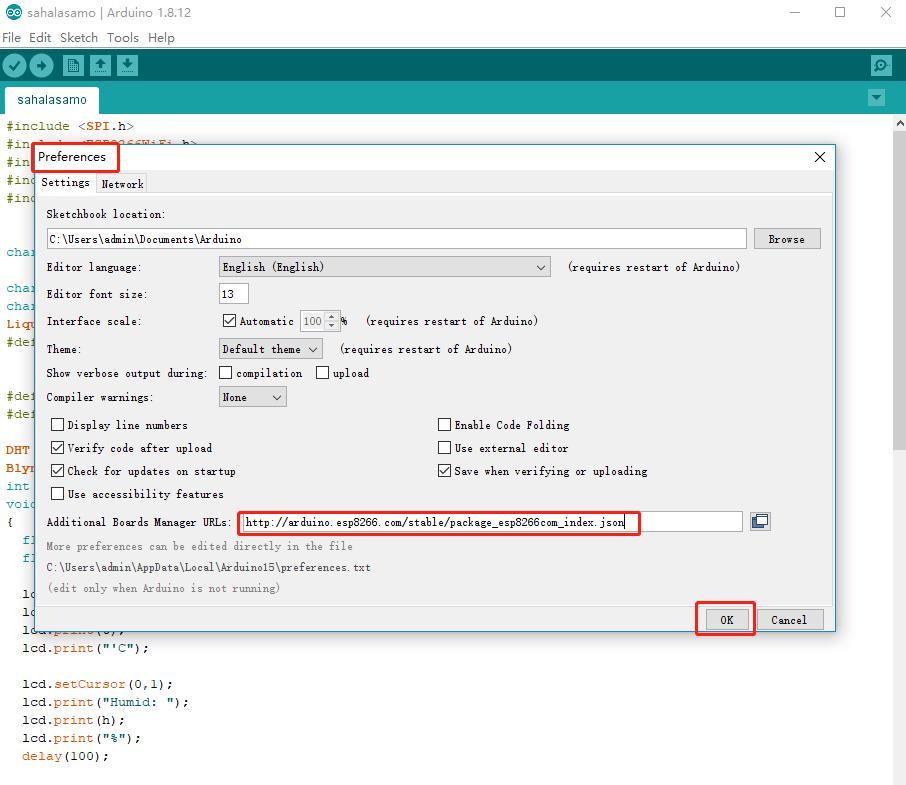Click the code line #include <SPI.h>
Viewport: 906px width, 785px height.
[70, 126]
